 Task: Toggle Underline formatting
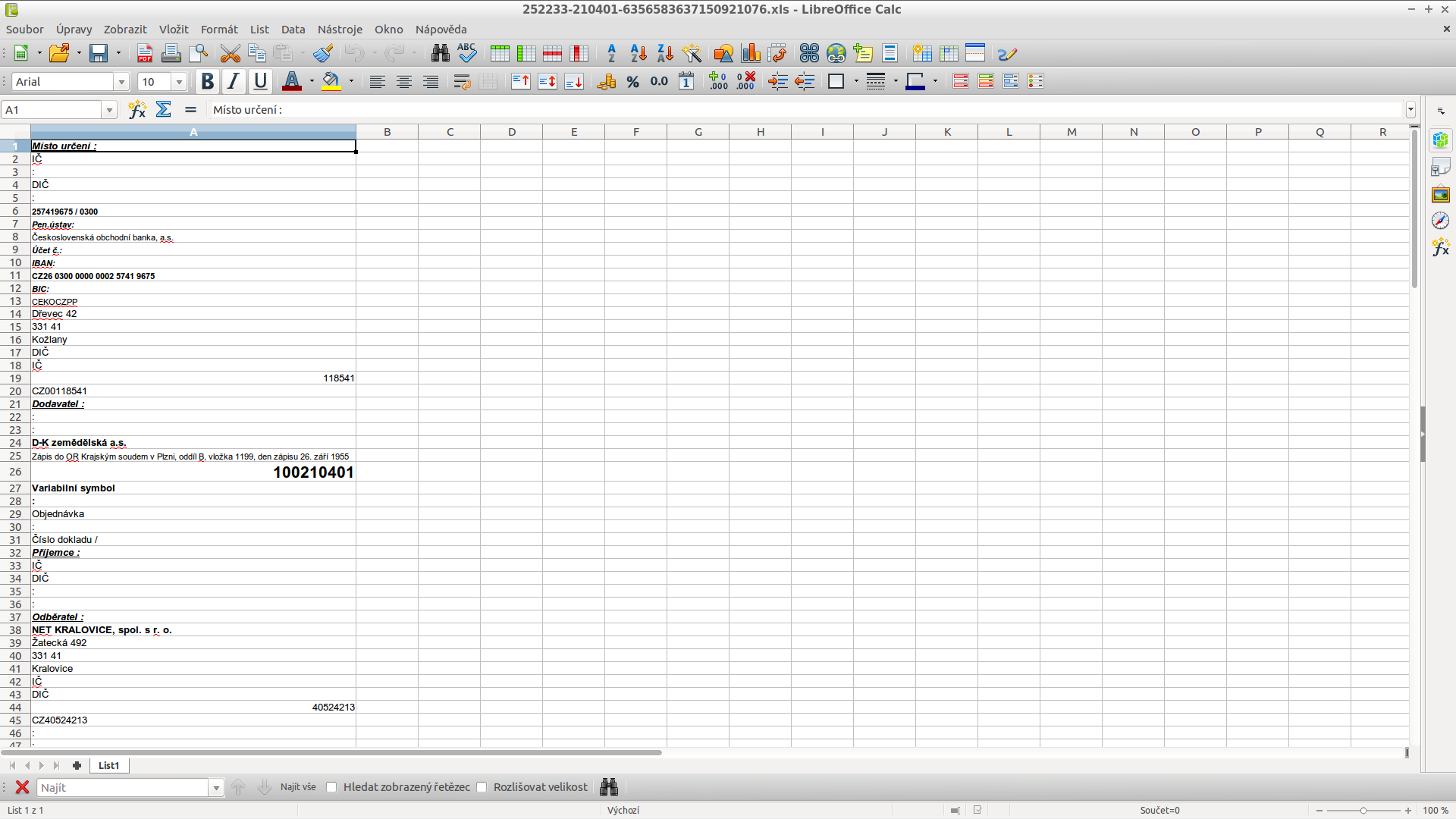(260, 81)
